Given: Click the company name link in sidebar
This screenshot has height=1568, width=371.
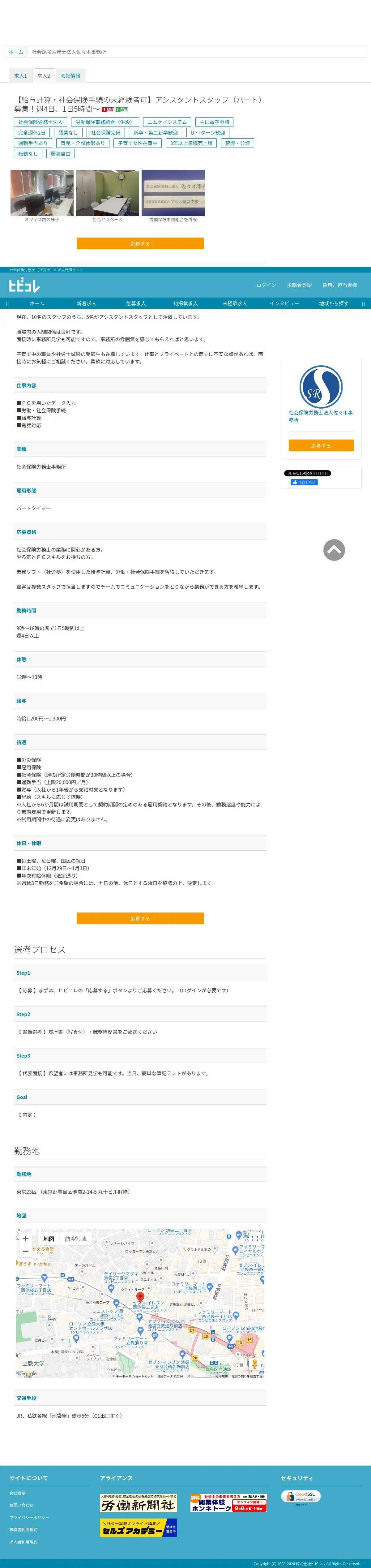Looking at the screenshot, I should click(x=321, y=416).
